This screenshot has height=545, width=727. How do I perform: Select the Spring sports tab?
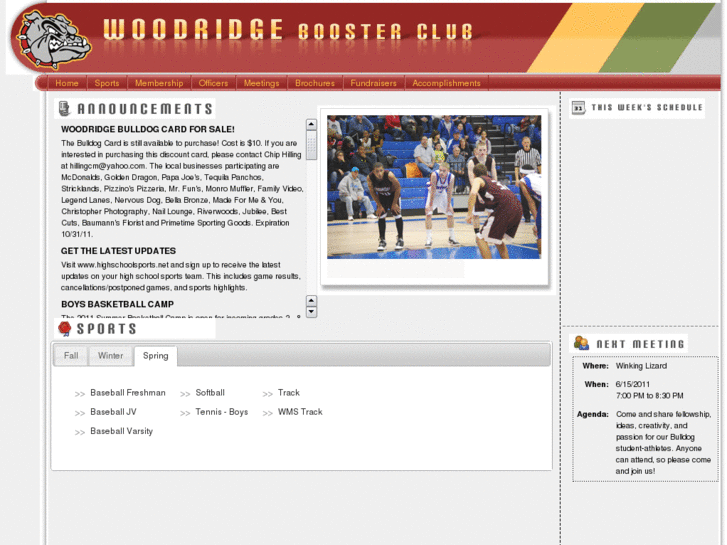(x=156, y=356)
